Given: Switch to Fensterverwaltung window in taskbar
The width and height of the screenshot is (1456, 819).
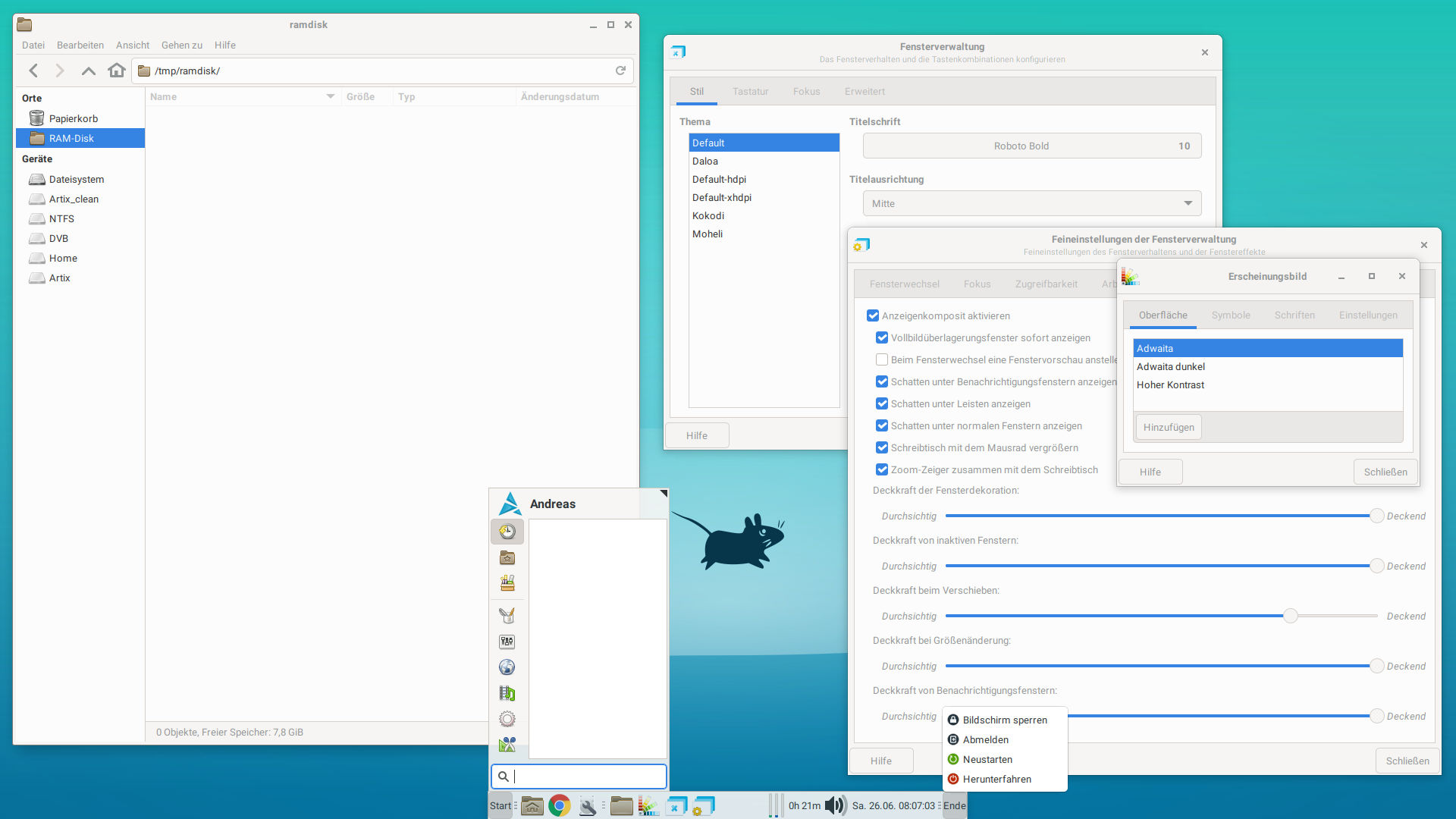Looking at the screenshot, I should (676, 805).
